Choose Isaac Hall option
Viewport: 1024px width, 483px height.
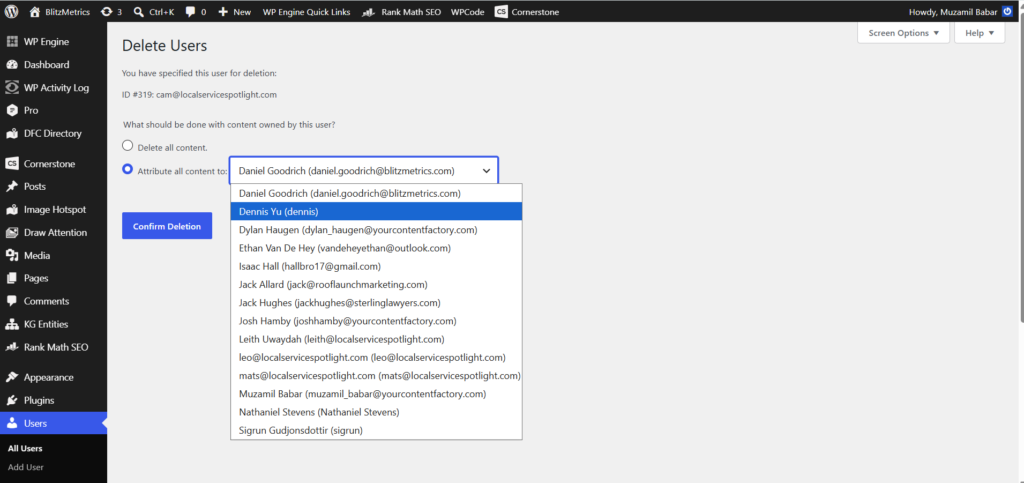tap(376, 266)
